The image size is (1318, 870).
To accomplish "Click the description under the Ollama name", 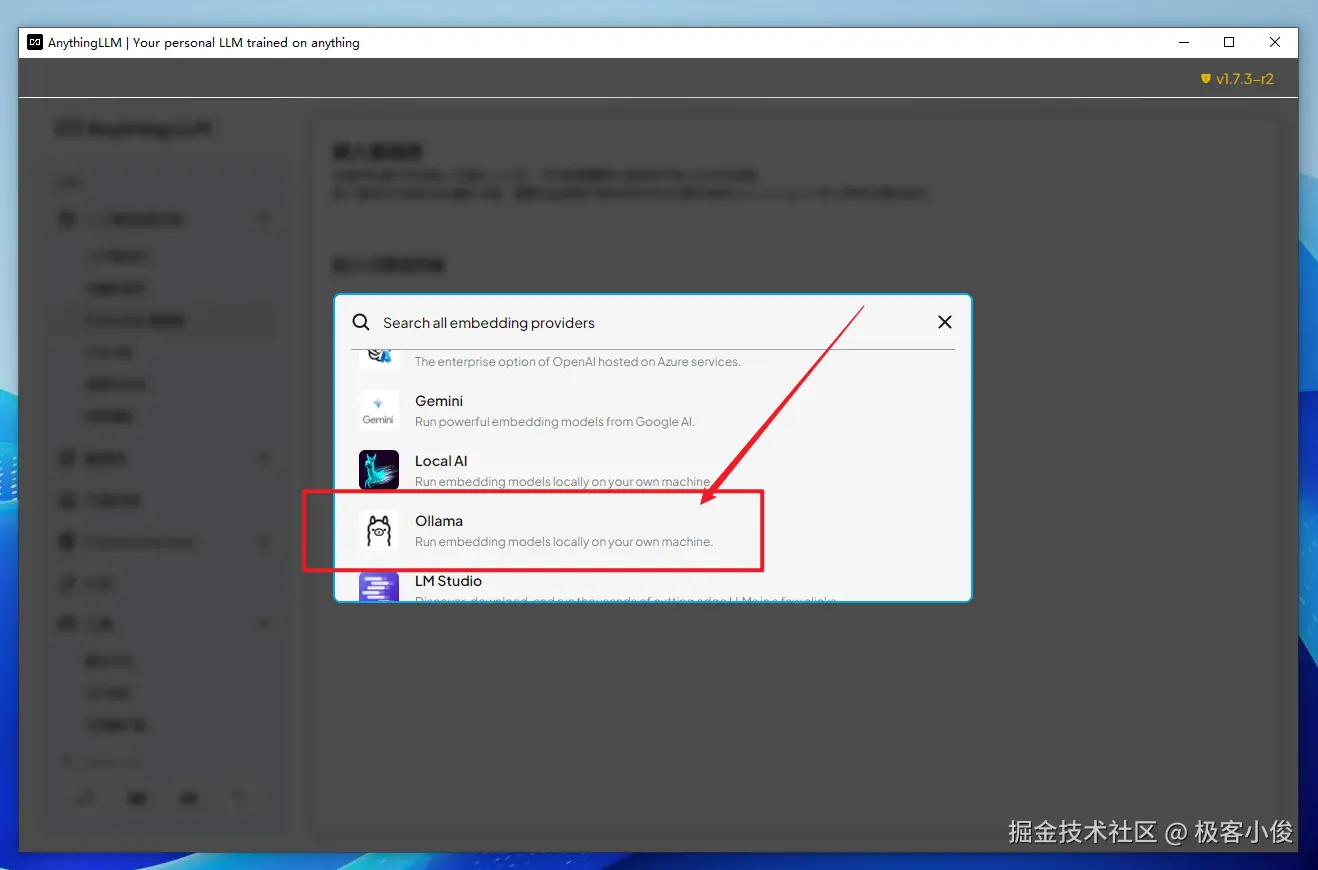I will point(564,542).
